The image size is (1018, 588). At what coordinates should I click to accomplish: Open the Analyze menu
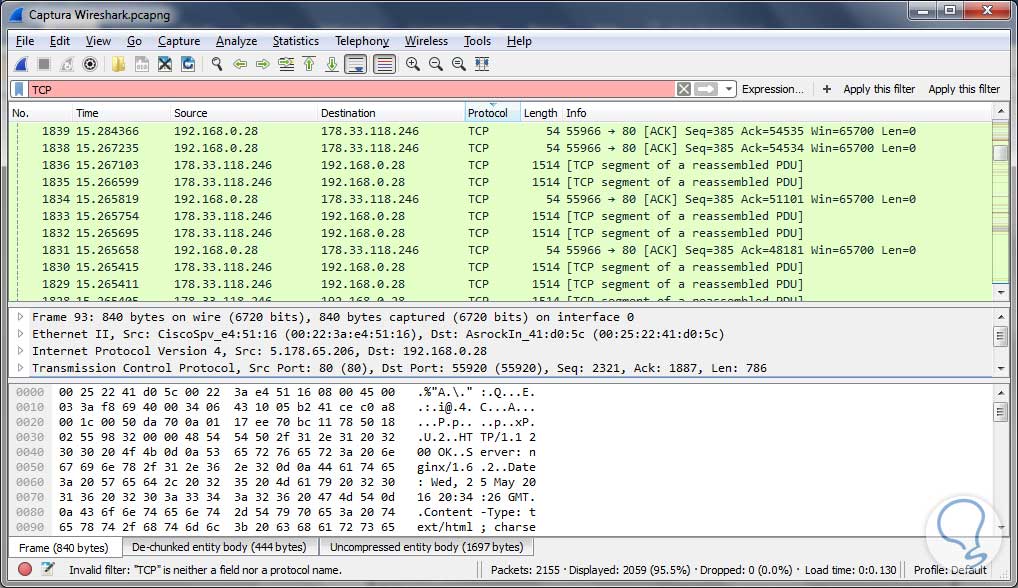click(236, 41)
